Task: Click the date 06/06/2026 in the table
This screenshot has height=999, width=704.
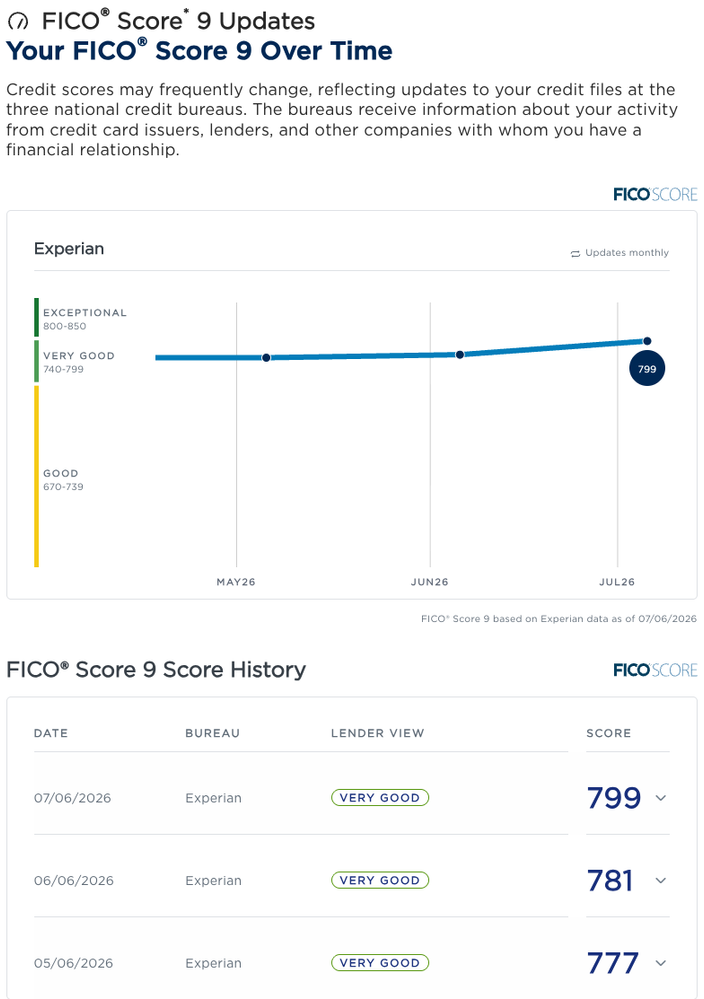Action: [x=74, y=881]
